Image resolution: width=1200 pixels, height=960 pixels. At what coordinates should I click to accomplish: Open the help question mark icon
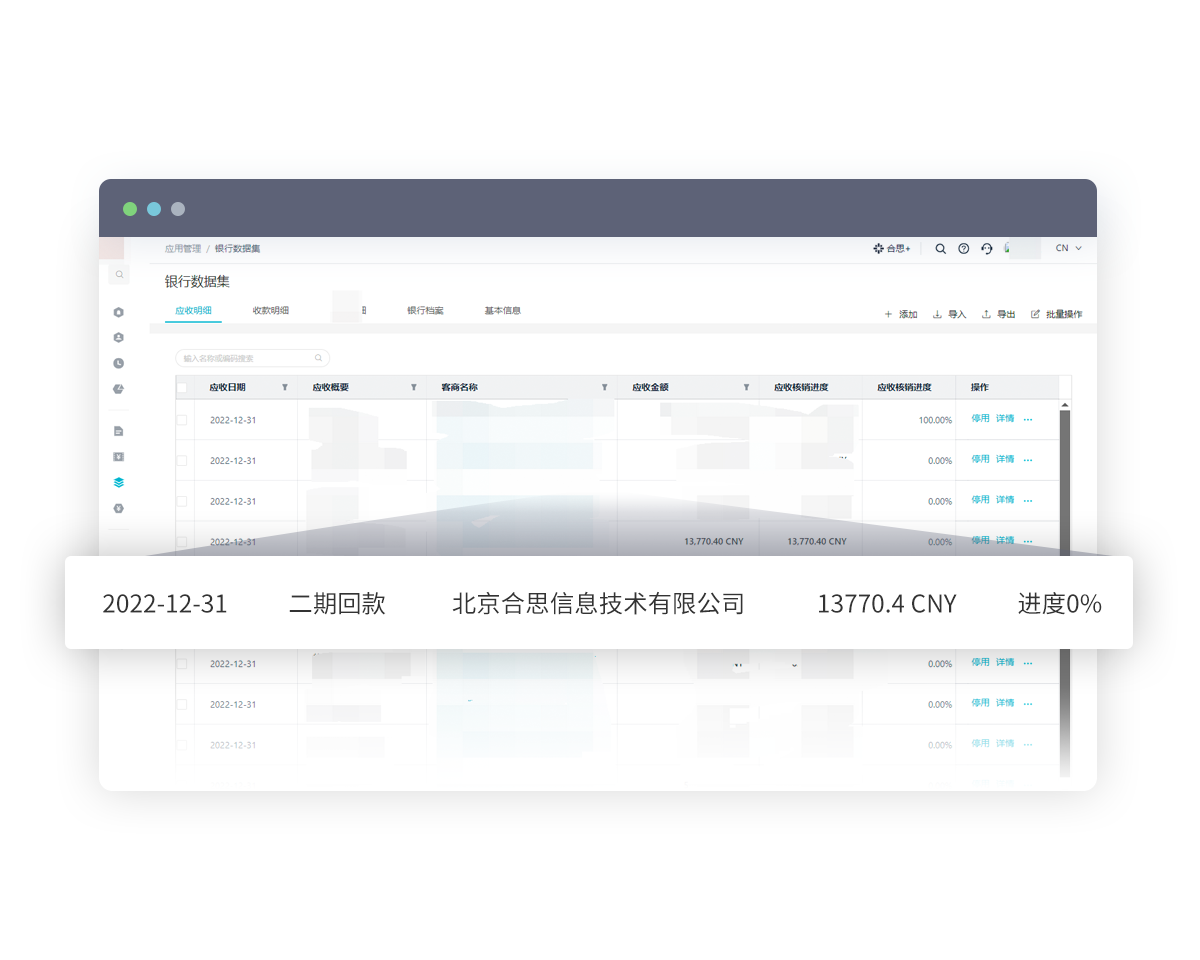964,248
